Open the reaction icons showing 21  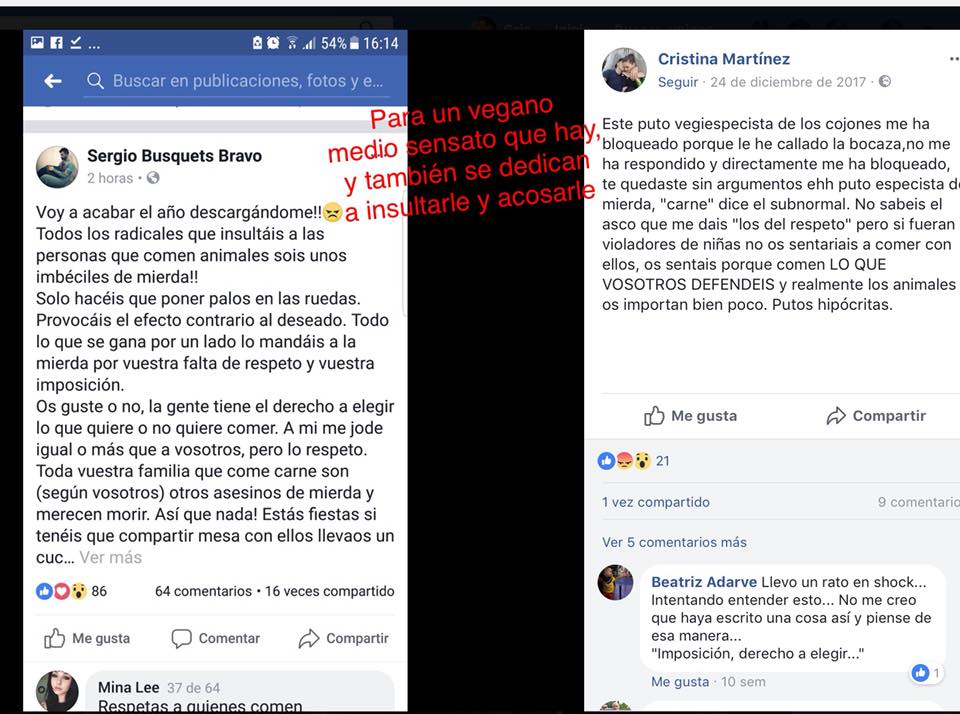click(x=634, y=460)
